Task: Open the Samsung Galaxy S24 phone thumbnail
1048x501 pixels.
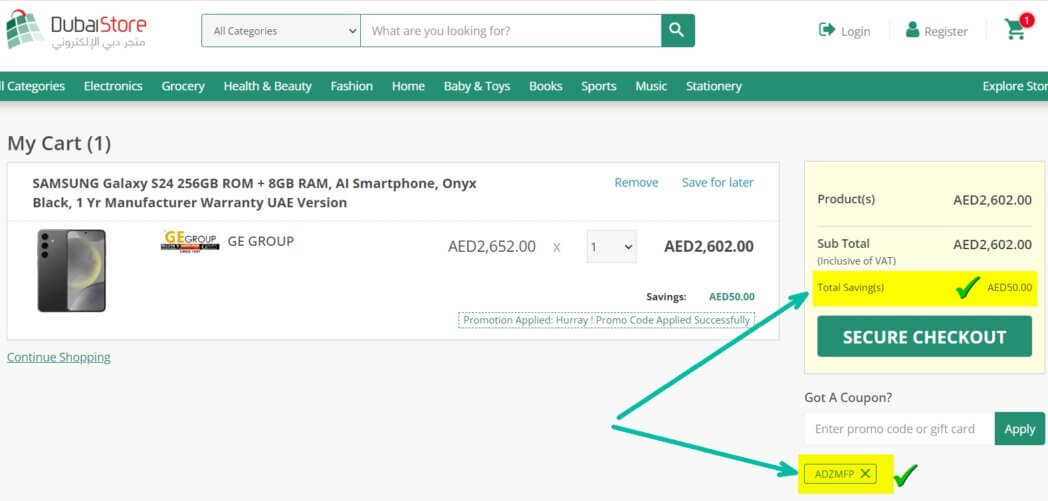Action: [72, 271]
